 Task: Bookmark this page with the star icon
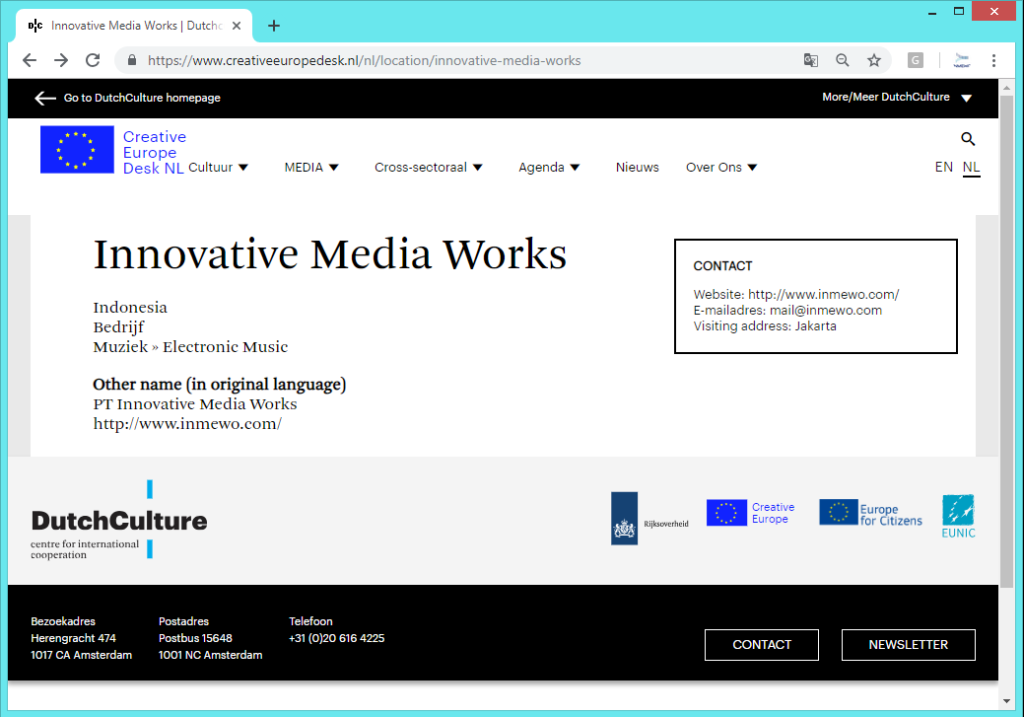pos(874,61)
